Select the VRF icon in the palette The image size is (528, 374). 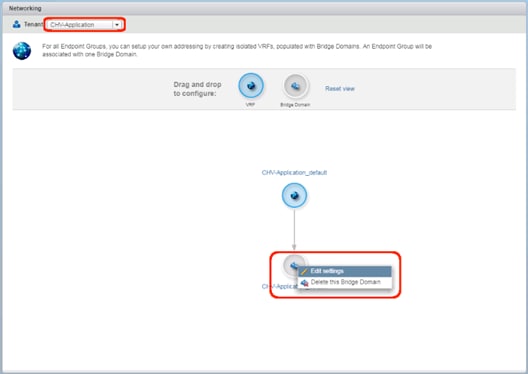coord(251,86)
